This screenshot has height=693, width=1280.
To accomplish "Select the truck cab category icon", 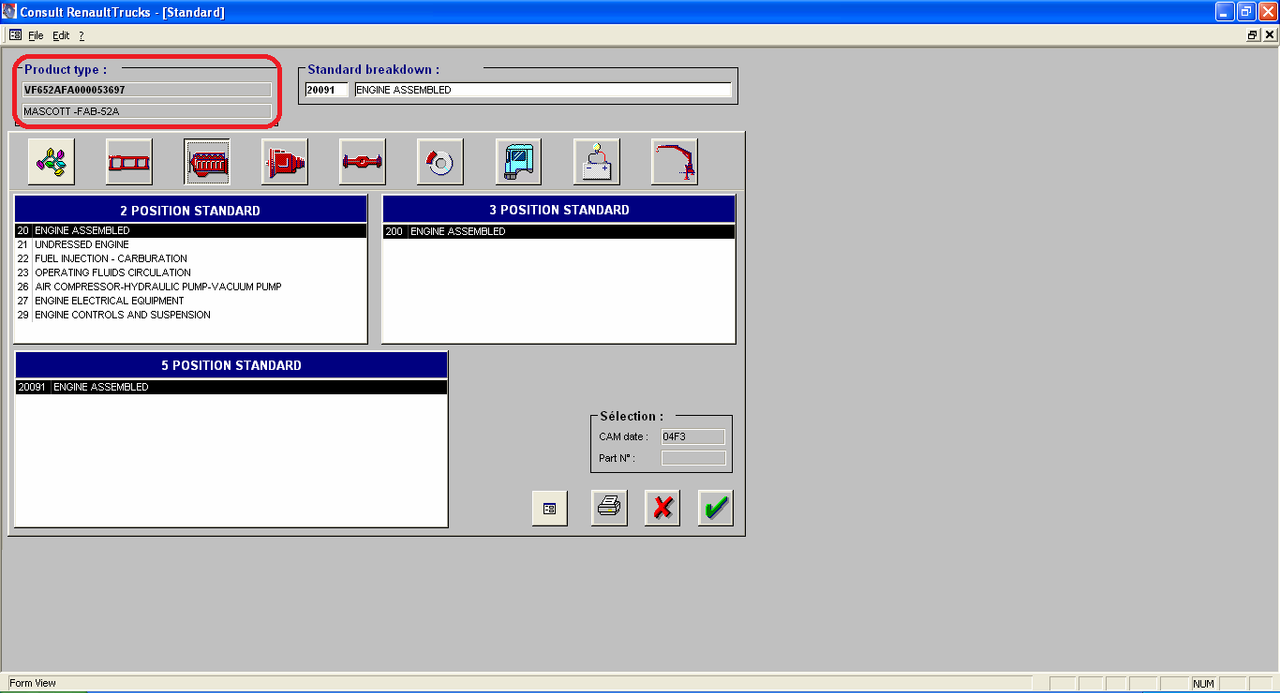I will [519, 161].
